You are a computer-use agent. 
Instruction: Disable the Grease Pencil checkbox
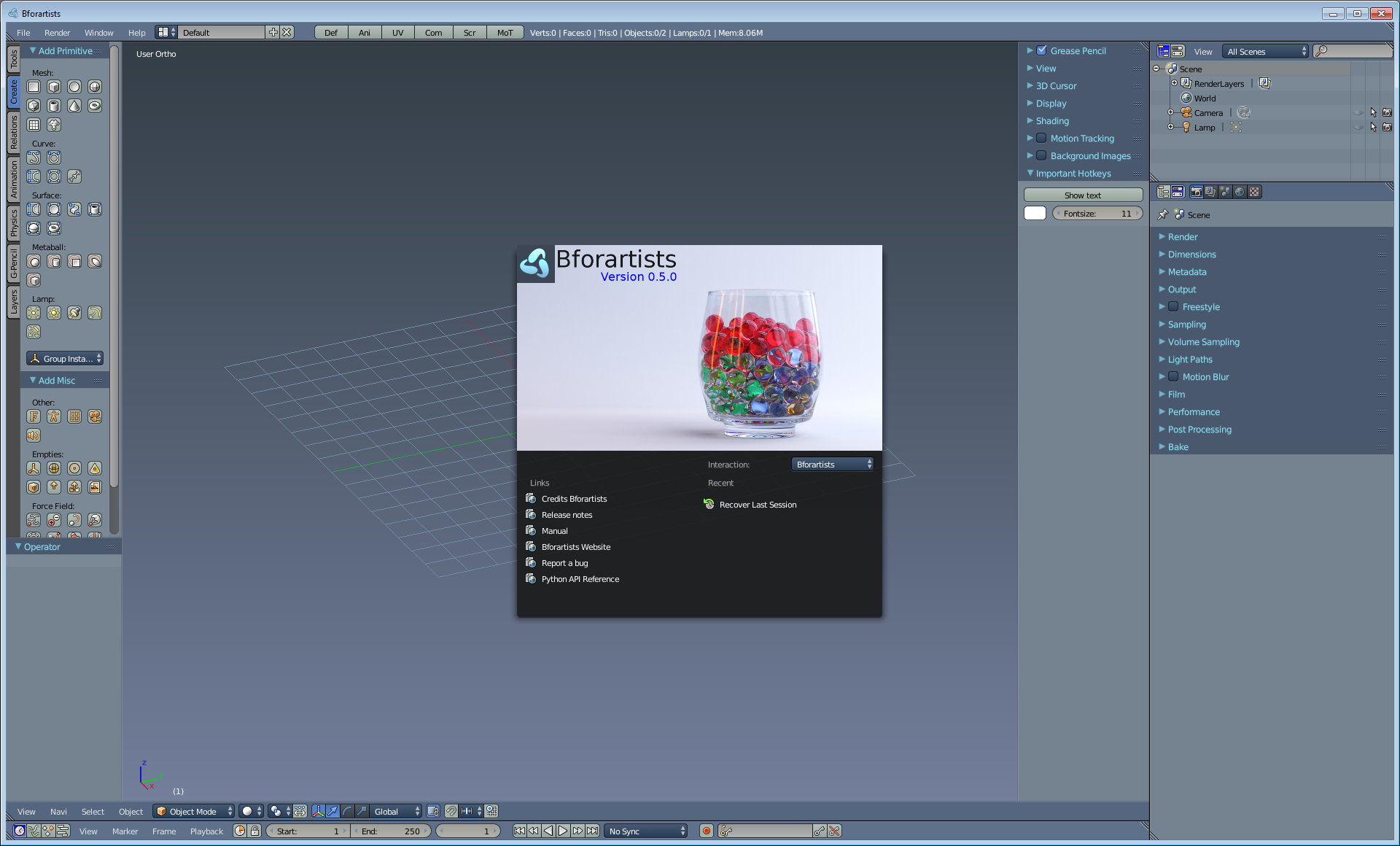point(1041,50)
